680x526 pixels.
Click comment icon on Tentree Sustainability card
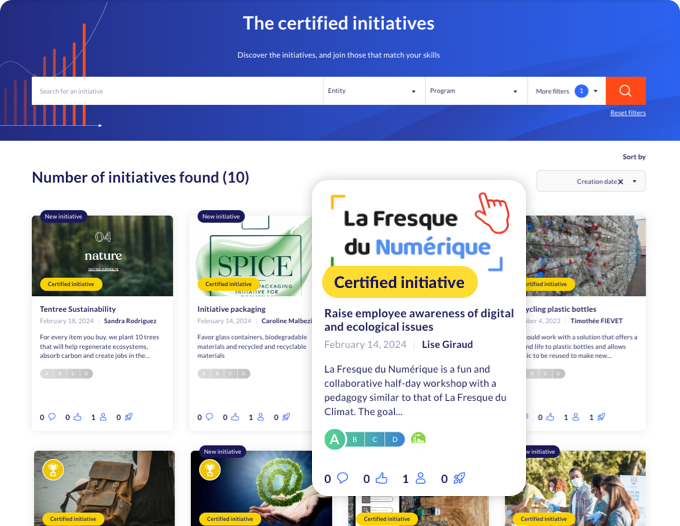(52, 417)
